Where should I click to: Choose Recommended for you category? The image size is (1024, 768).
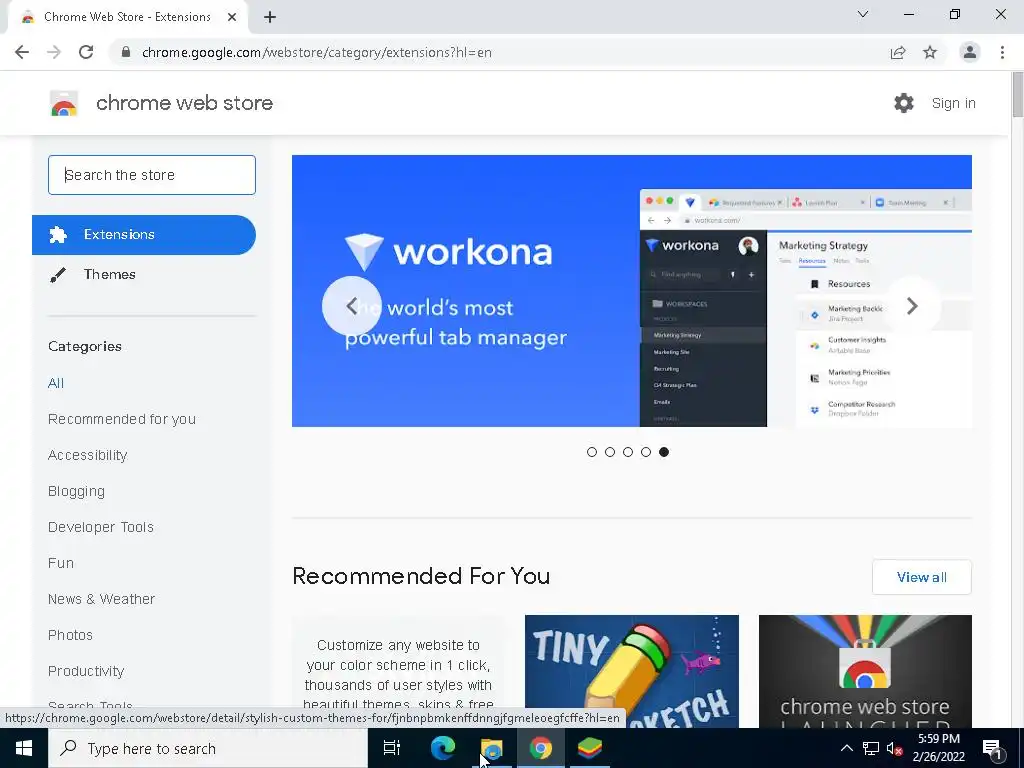pyautogui.click(x=121, y=419)
